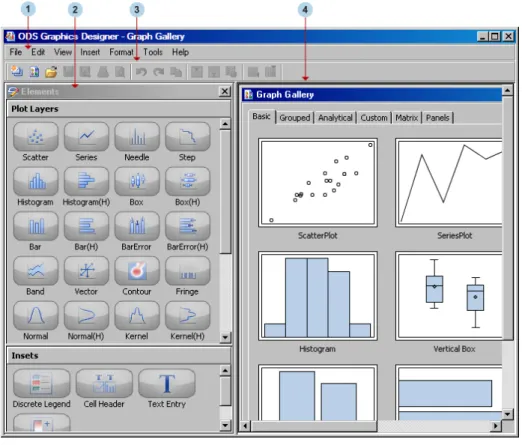The height and width of the screenshot is (445, 522).
Task: Select the Scatter plot layer icon
Action: tap(36, 136)
